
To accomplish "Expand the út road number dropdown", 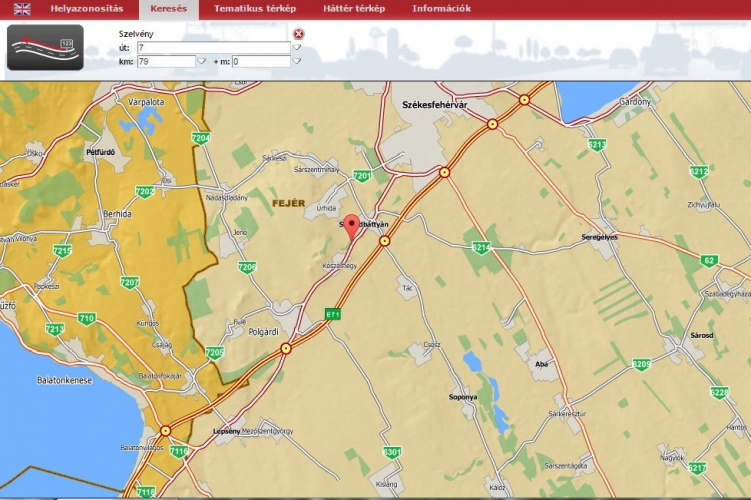I will click(297, 47).
